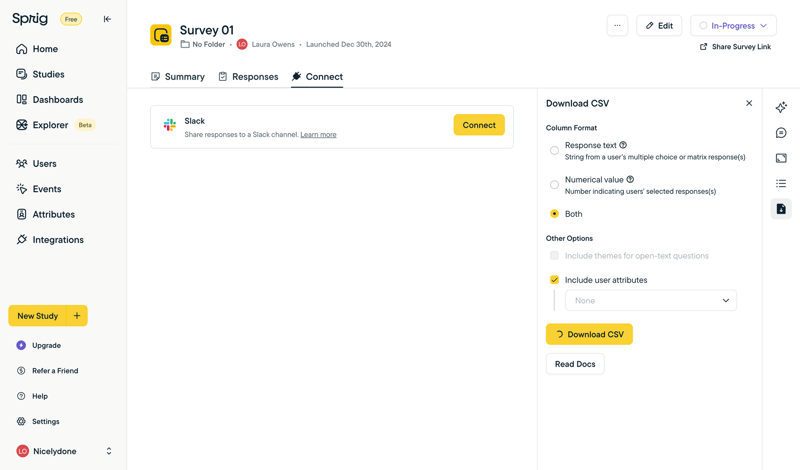Click the Slack logo icon

[170, 125]
